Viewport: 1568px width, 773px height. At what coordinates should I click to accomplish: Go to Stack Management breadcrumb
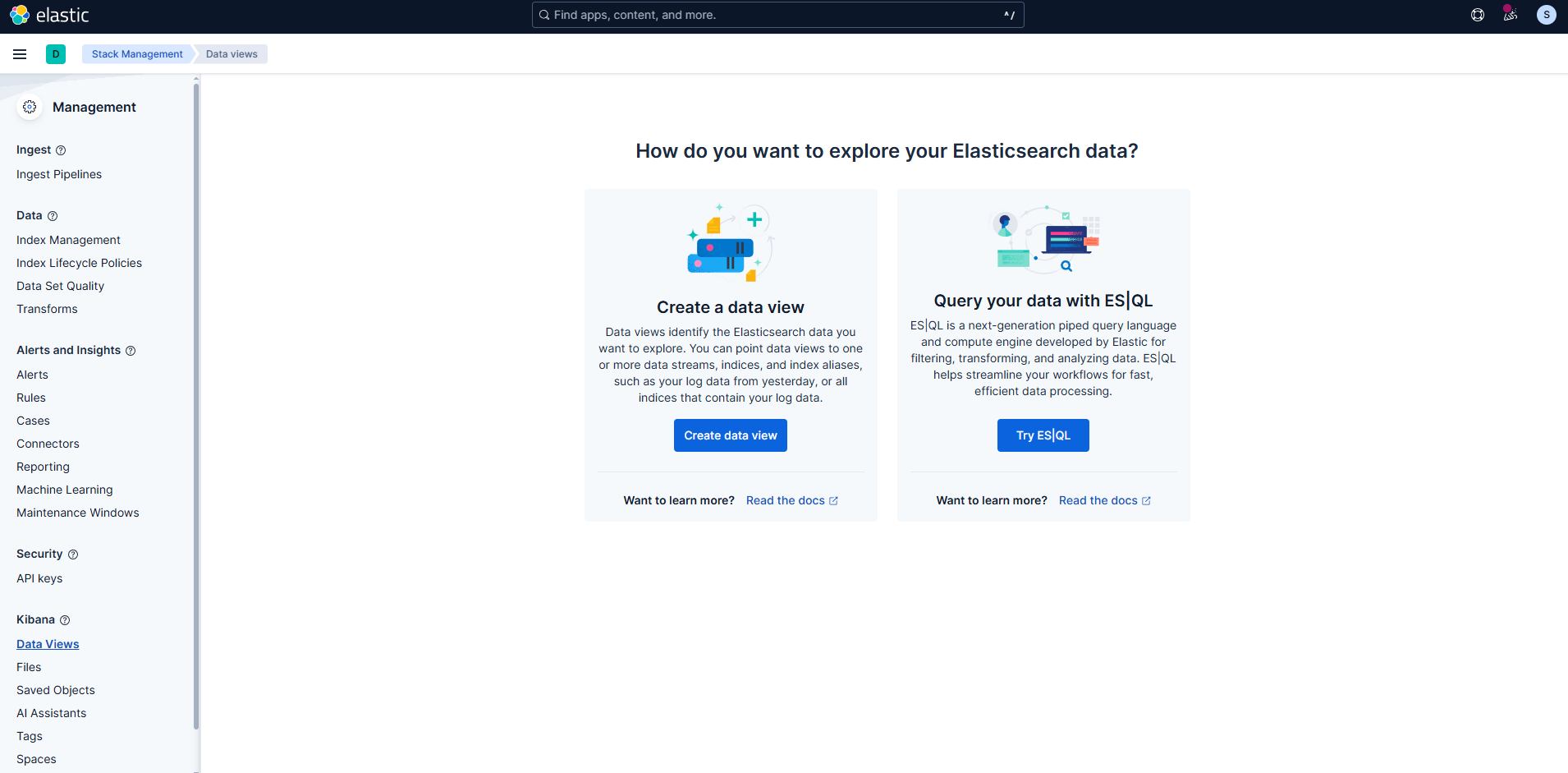[x=137, y=54]
